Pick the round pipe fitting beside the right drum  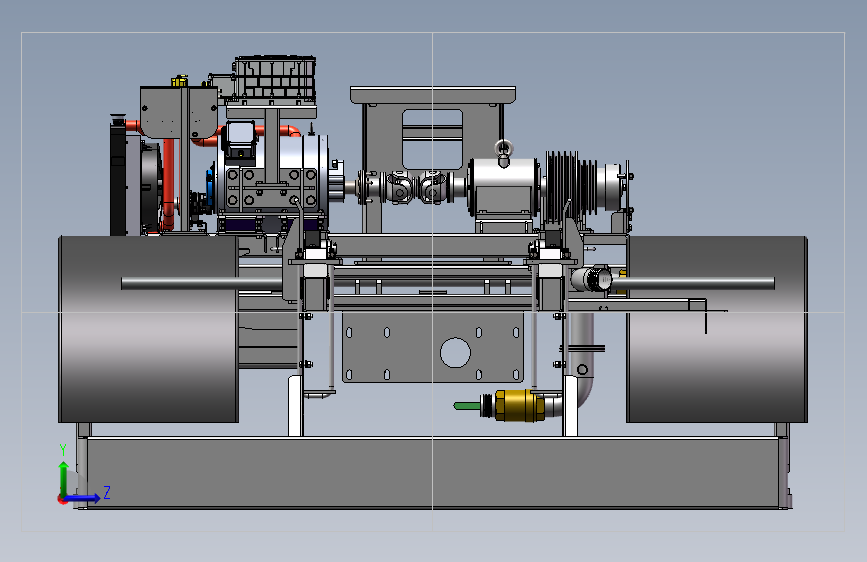click(592, 278)
